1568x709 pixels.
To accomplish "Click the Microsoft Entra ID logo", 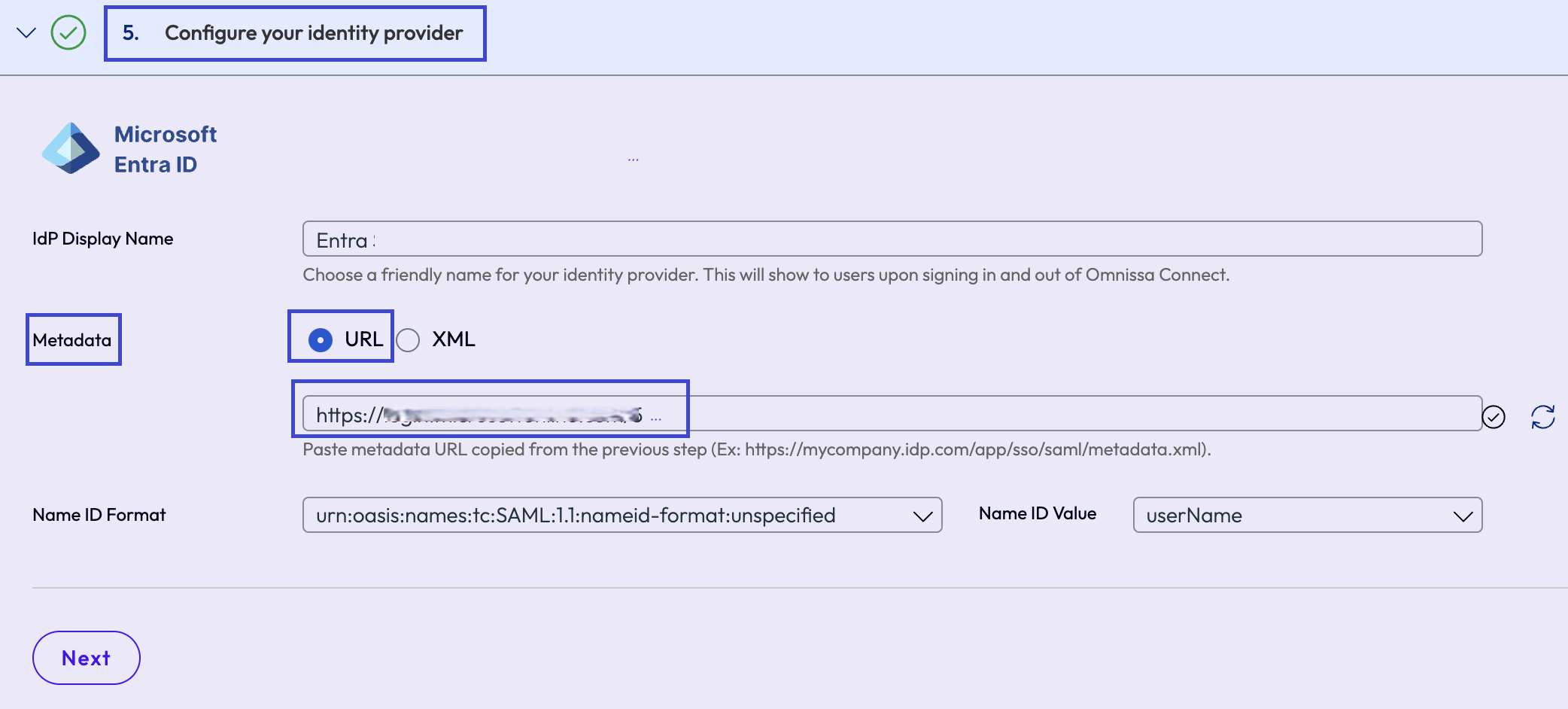I will (x=71, y=148).
